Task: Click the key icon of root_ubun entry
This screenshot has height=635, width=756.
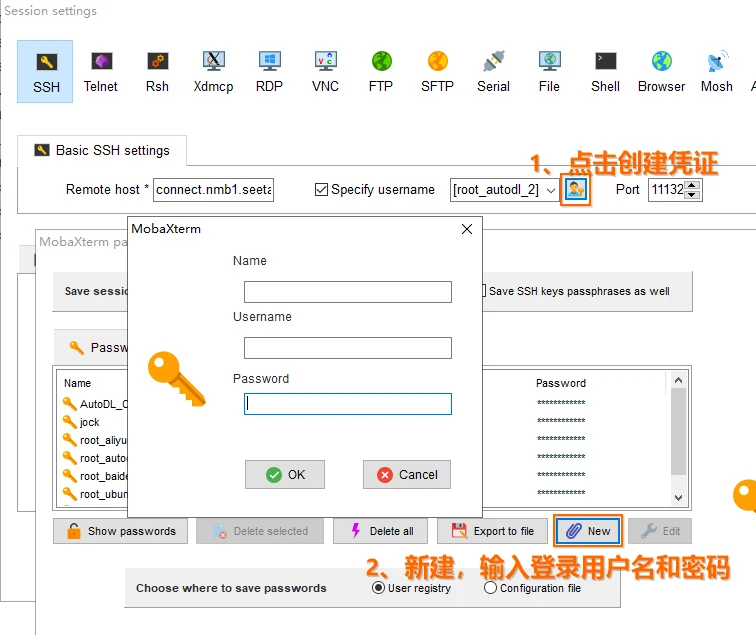Action: tap(70, 493)
